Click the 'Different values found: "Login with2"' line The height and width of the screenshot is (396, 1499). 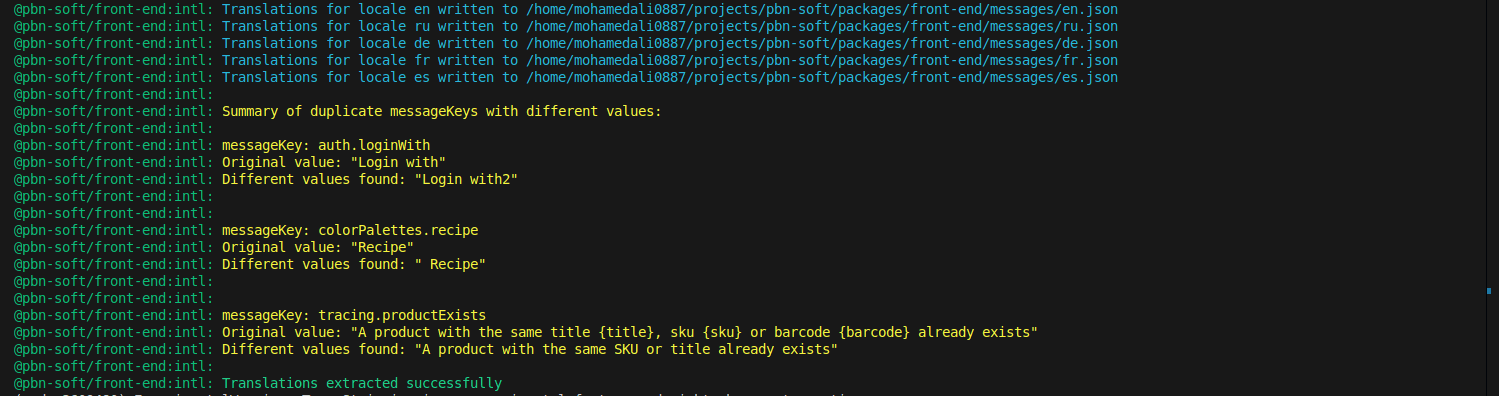click(x=370, y=179)
